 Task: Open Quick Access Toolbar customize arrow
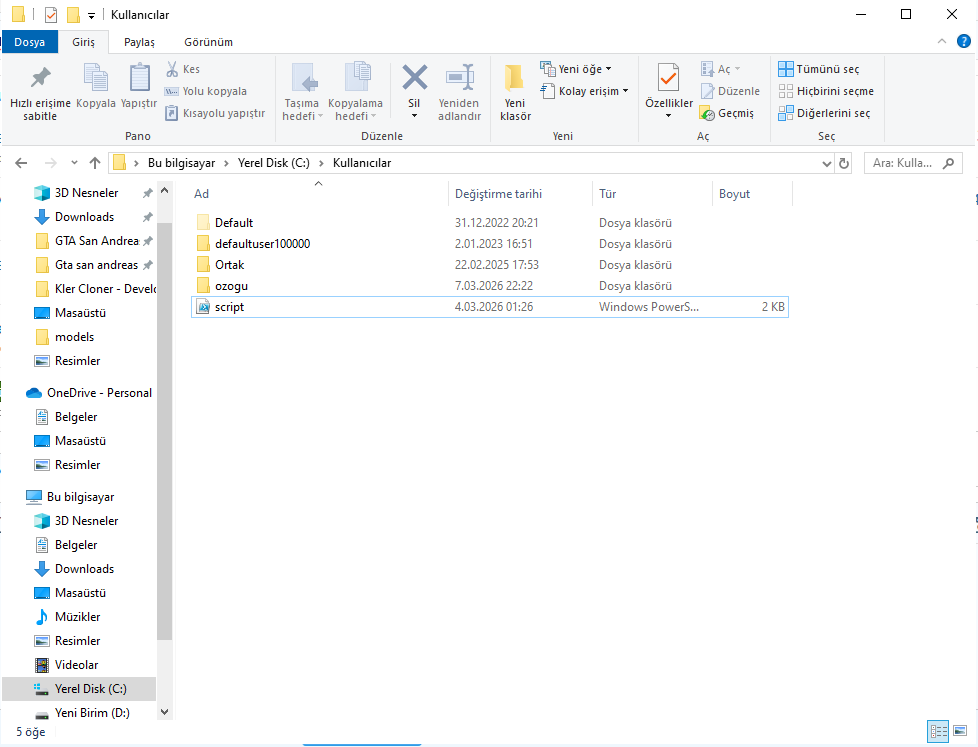(x=92, y=15)
